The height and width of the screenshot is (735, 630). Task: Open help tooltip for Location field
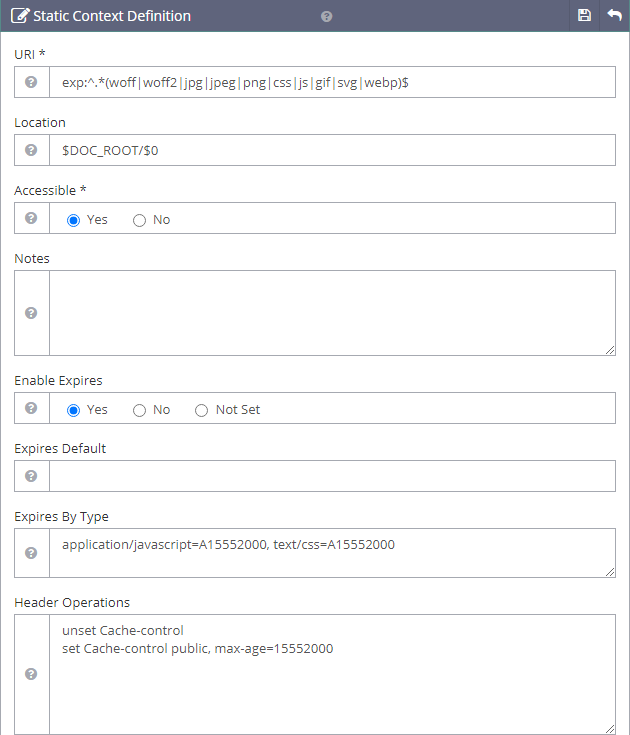coord(31,150)
